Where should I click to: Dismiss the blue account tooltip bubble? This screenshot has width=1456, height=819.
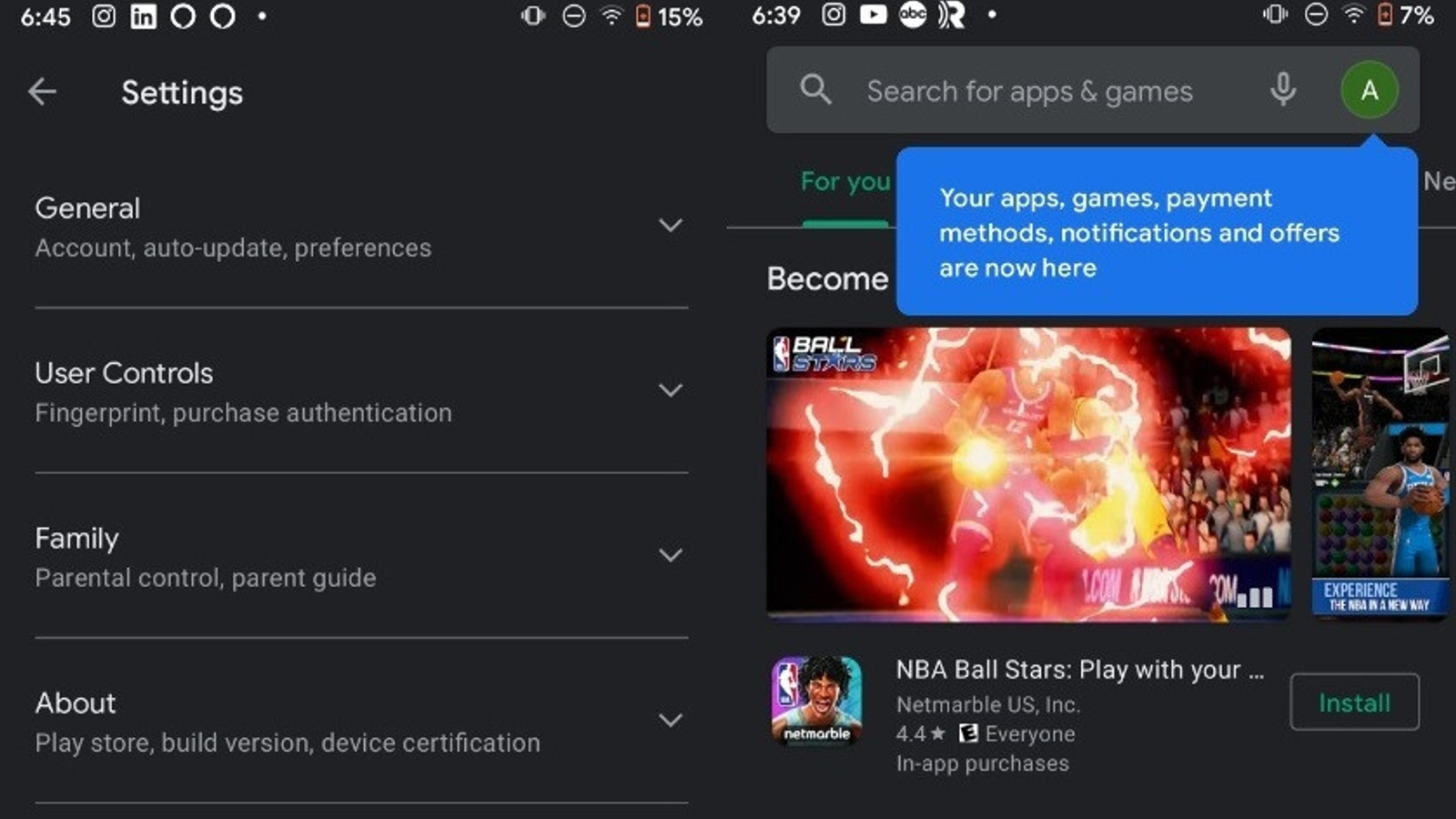click(x=1157, y=232)
